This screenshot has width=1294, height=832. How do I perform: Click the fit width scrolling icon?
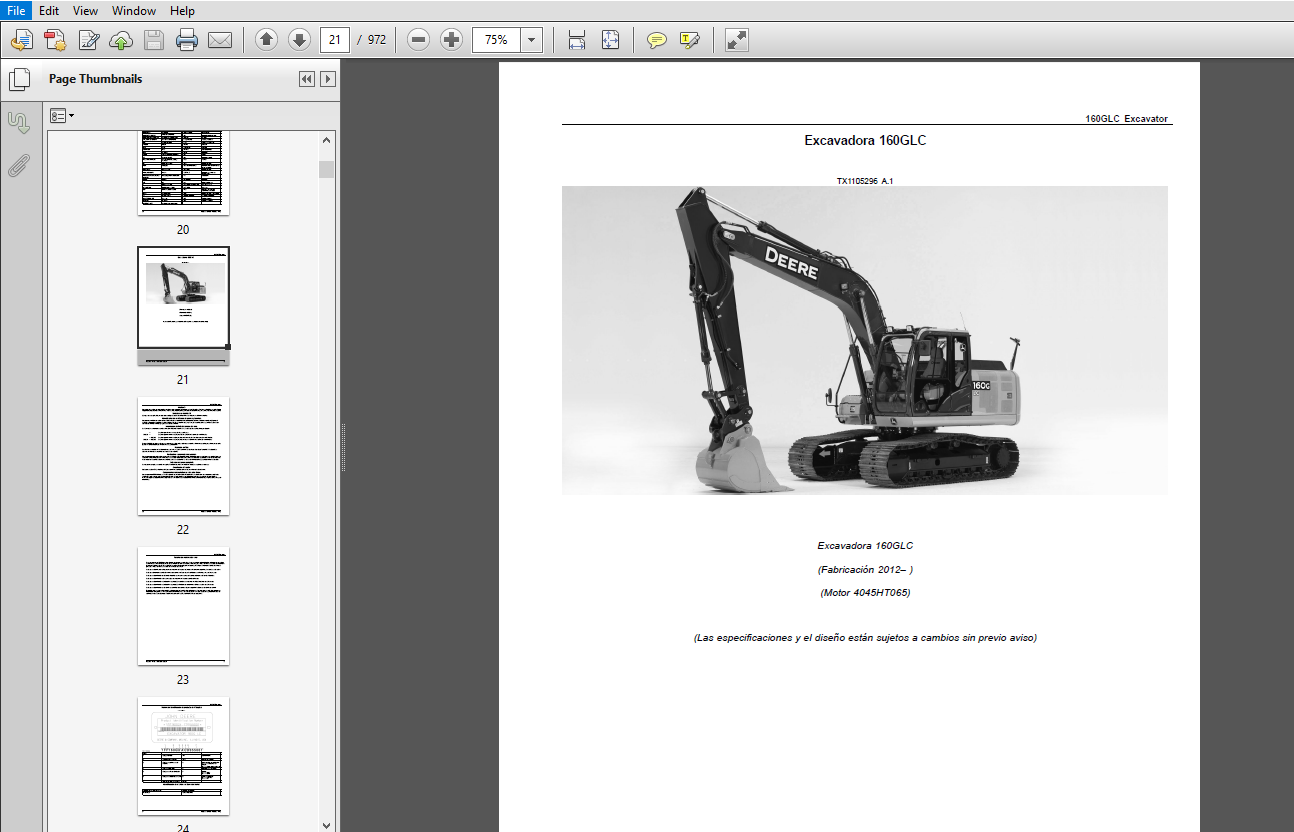[x=577, y=40]
